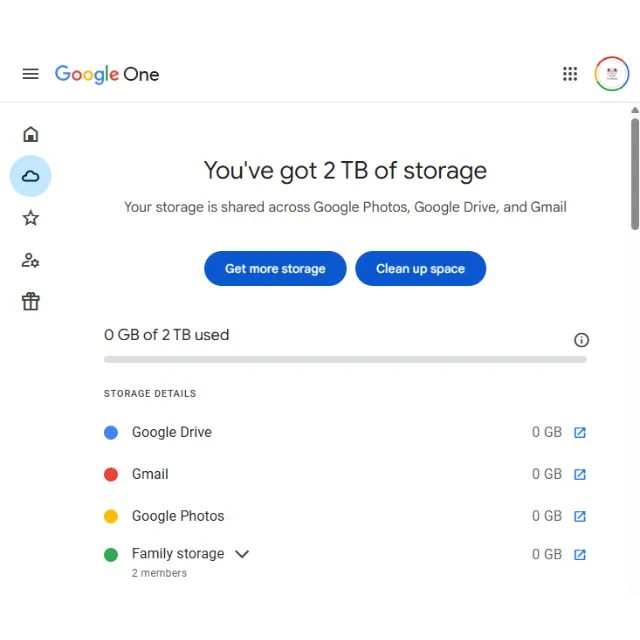Click the page vertical scrollbar

click(634, 175)
